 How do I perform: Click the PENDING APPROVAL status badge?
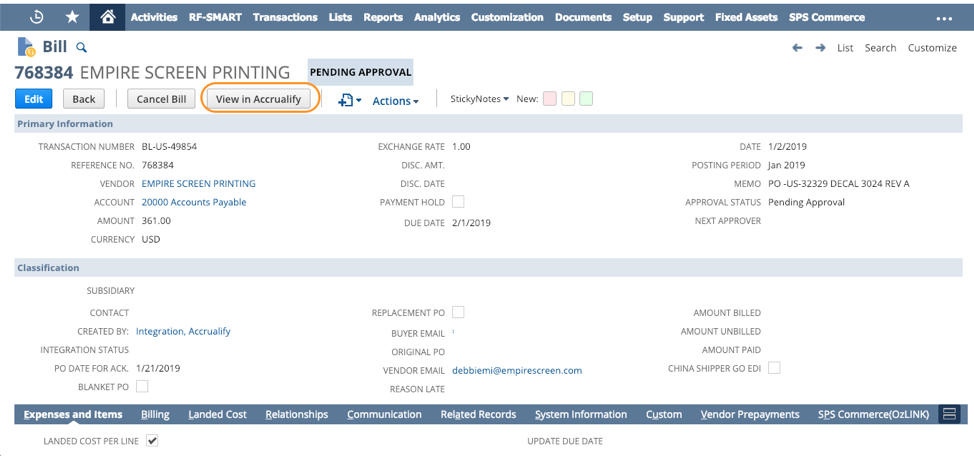[360, 72]
